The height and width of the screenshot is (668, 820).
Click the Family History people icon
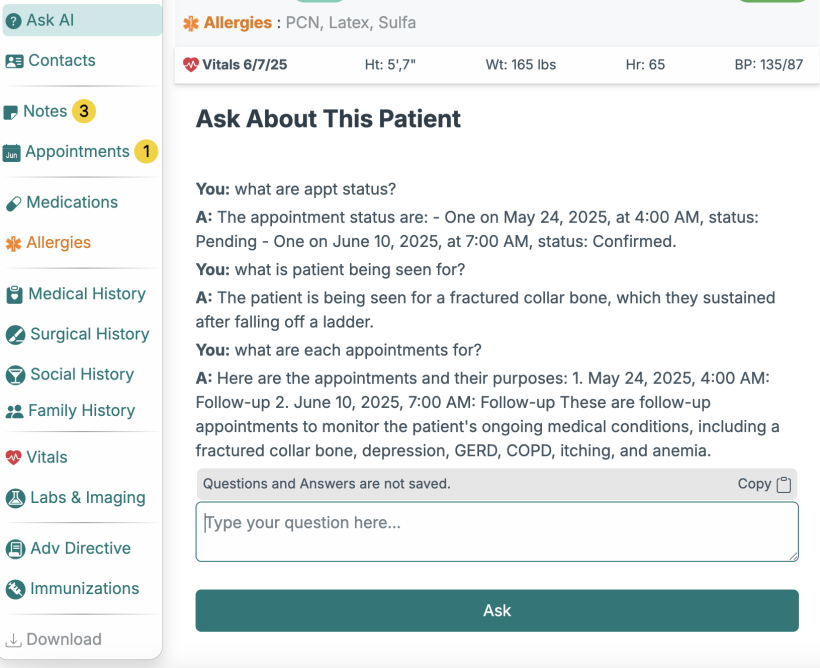15,411
